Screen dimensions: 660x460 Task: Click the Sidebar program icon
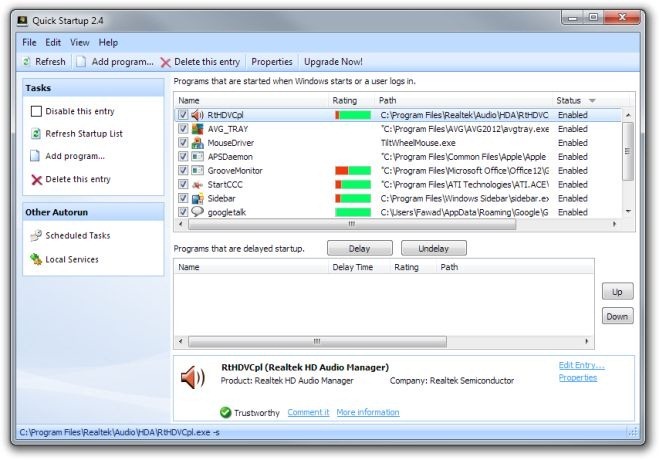(x=197, y=198)
